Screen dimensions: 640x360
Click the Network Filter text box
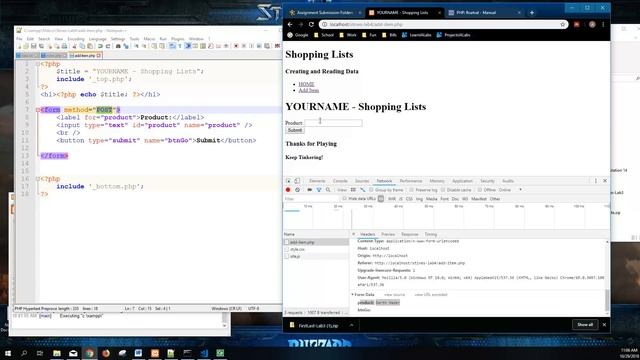click(x=311, y=199)
